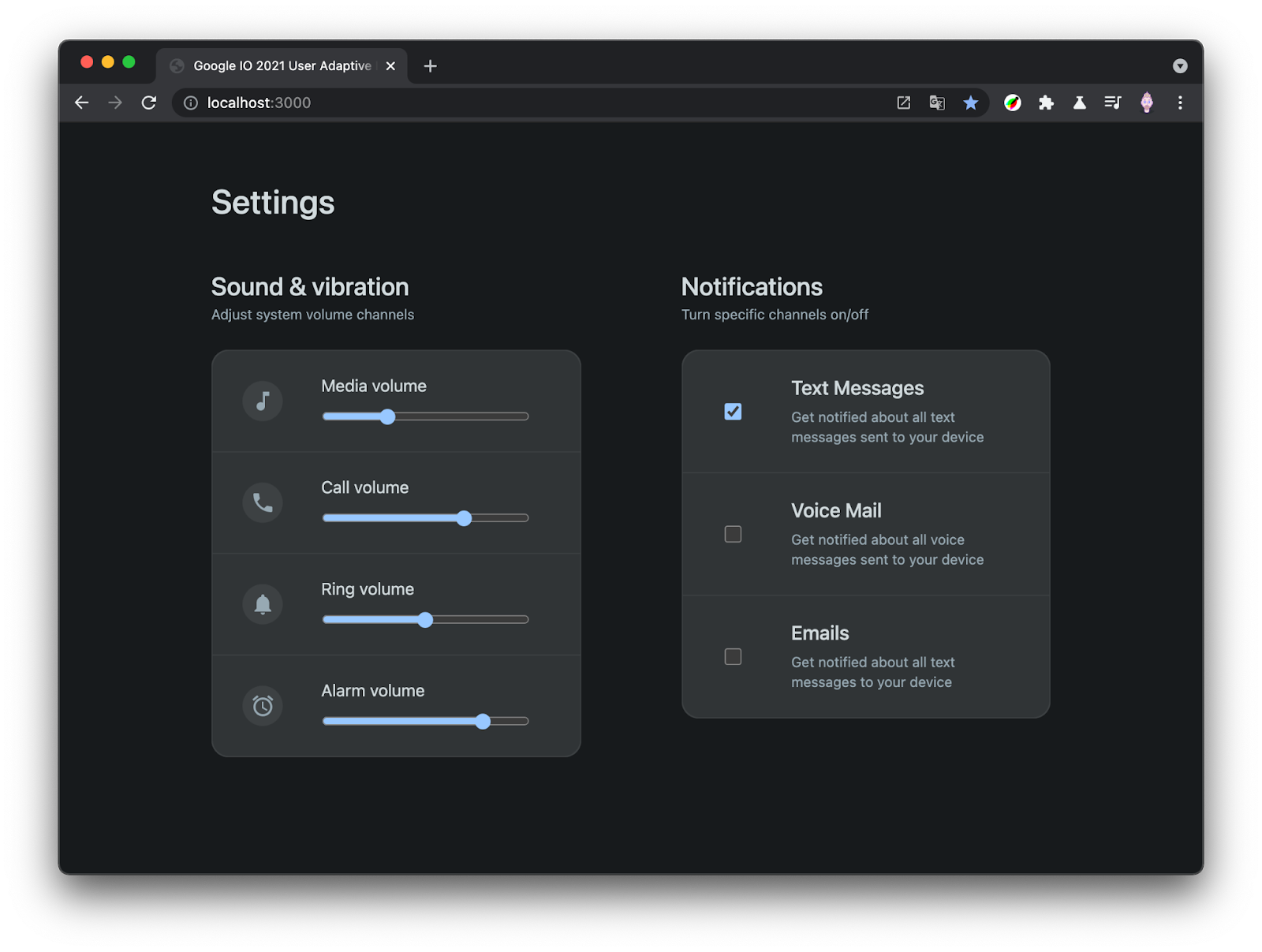Click the Translate page icon in address bar

point(937,103)
